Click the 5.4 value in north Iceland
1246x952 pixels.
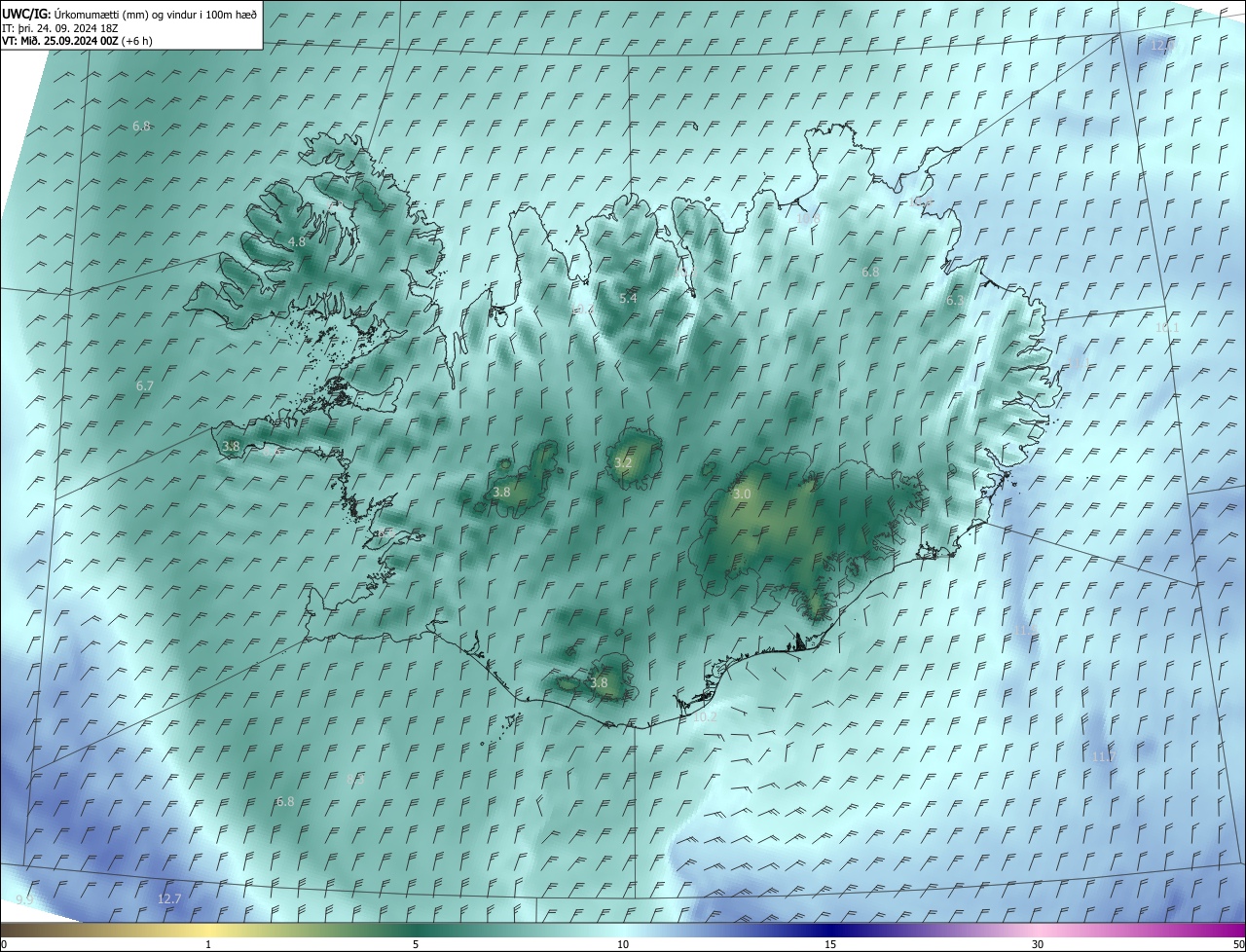pos(628,298)
